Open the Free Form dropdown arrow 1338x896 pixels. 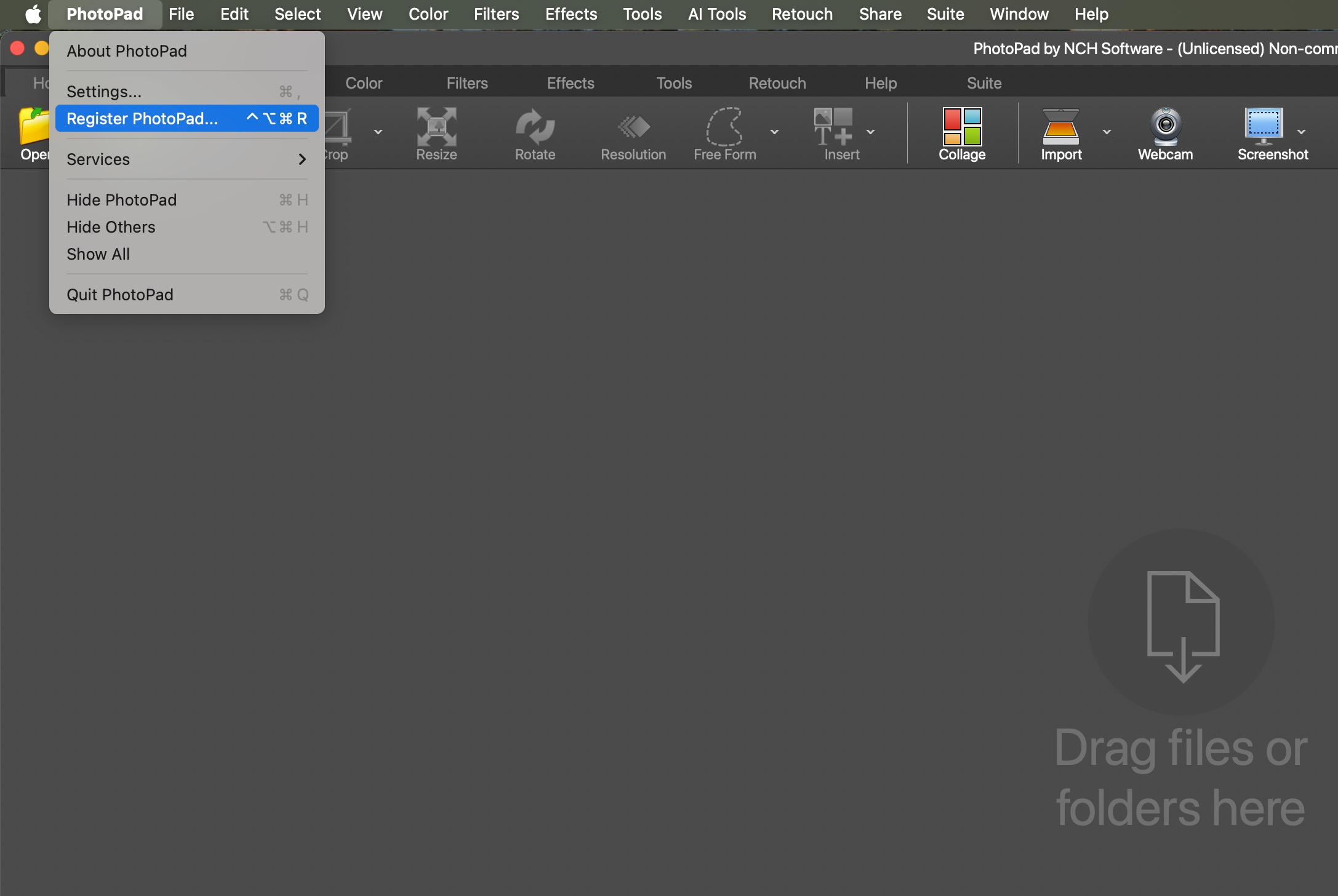(x=775, y=132)
